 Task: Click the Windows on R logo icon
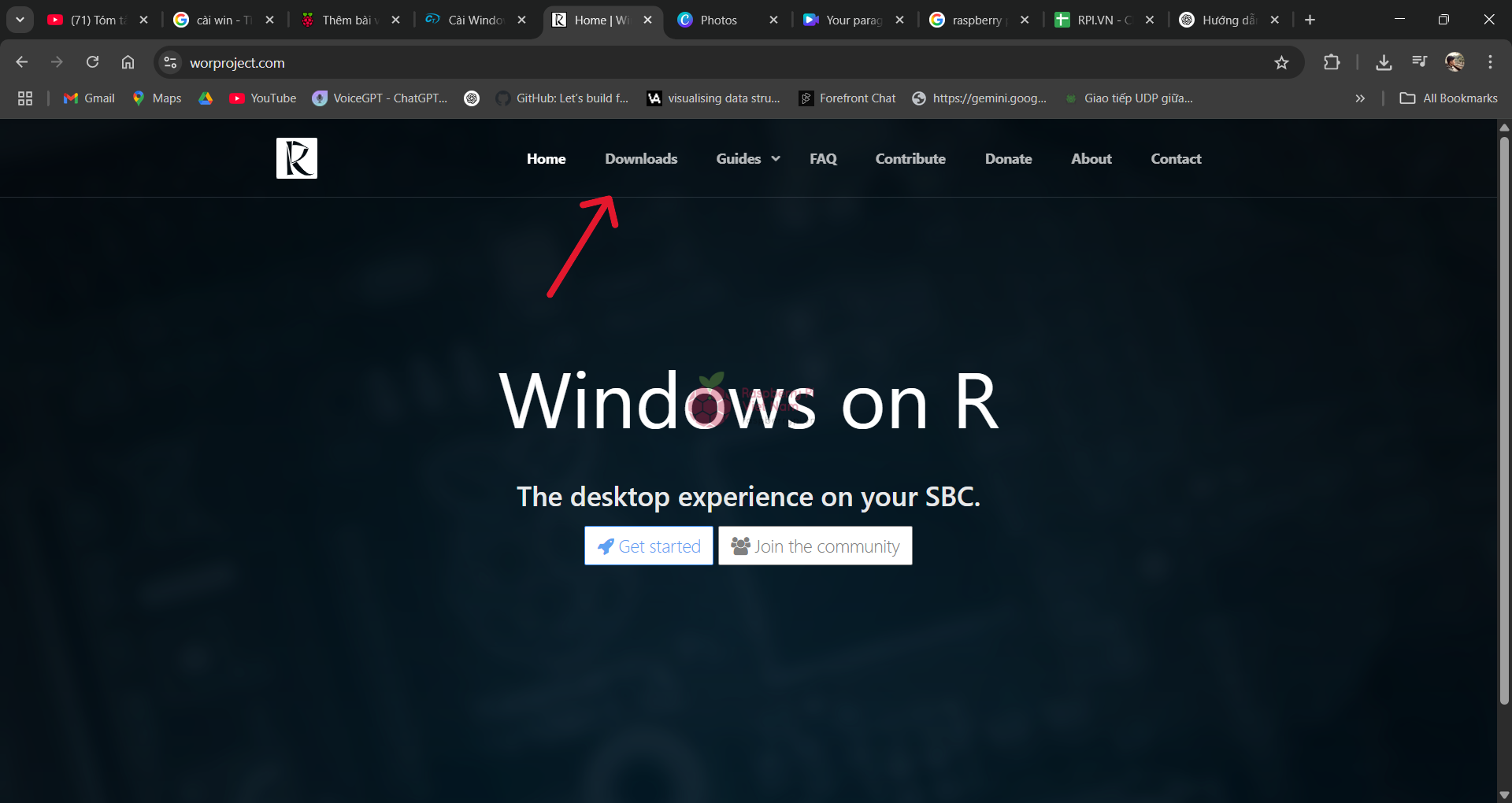coord(297,158)
